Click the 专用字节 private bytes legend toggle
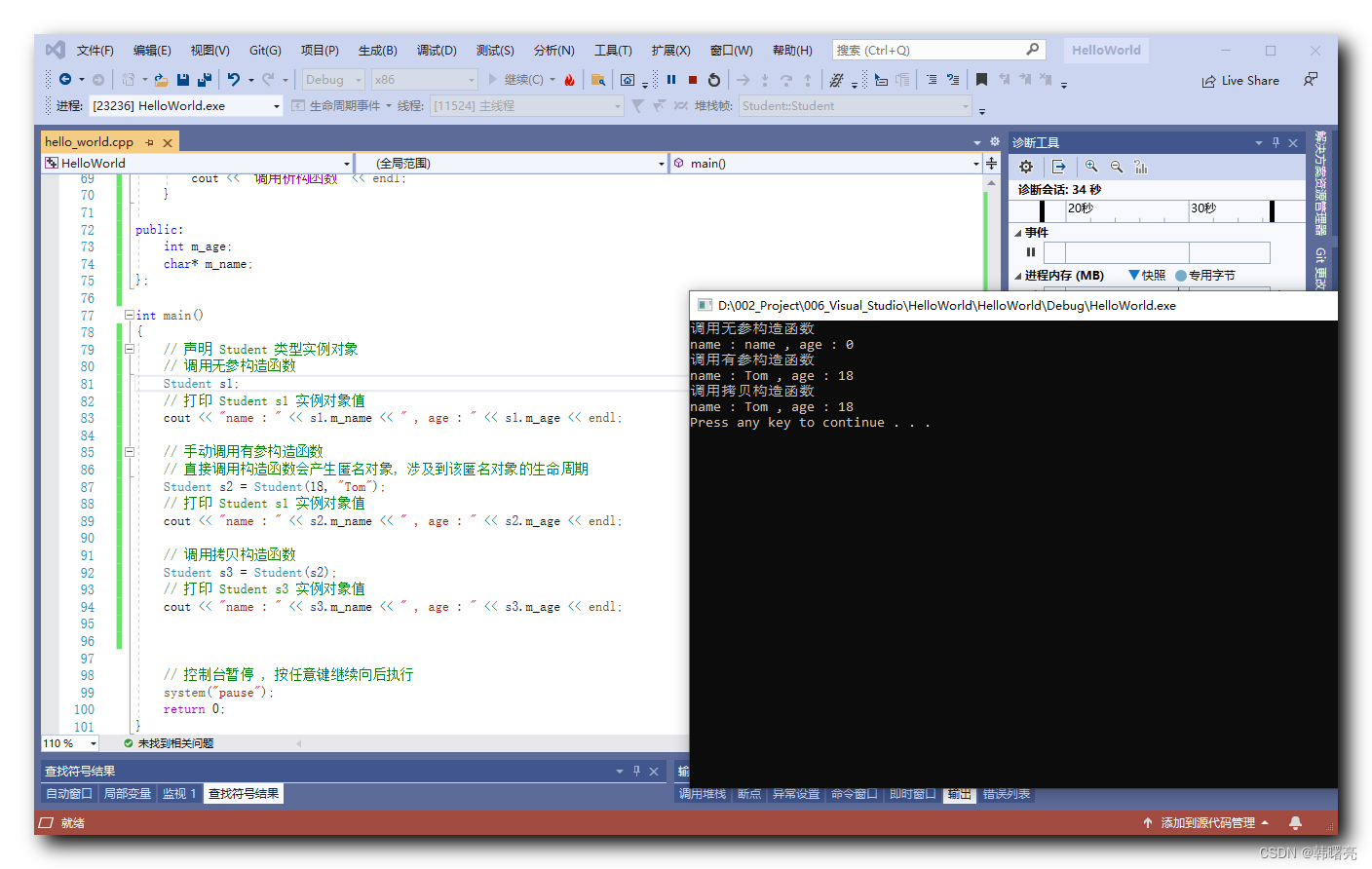The image size is (1372, 869). [1205, 276]
